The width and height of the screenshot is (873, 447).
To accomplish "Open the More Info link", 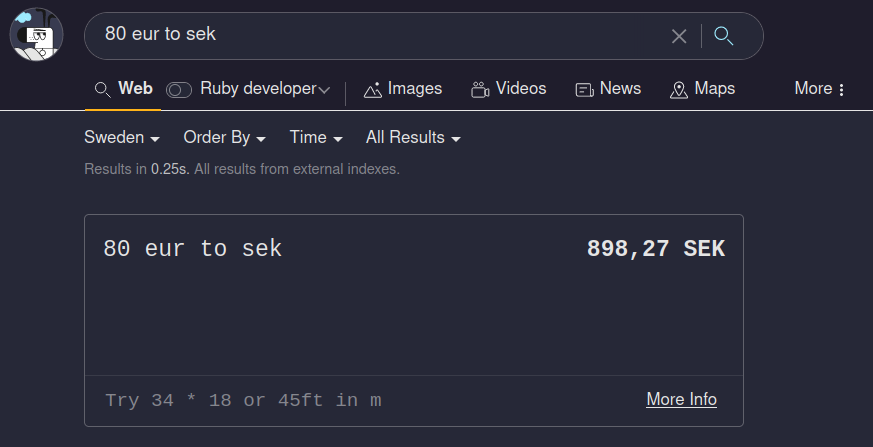I will (681, 399).
